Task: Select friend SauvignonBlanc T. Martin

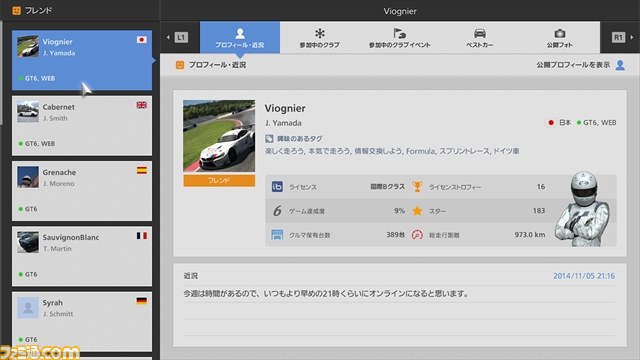Action: click(82, 256)
